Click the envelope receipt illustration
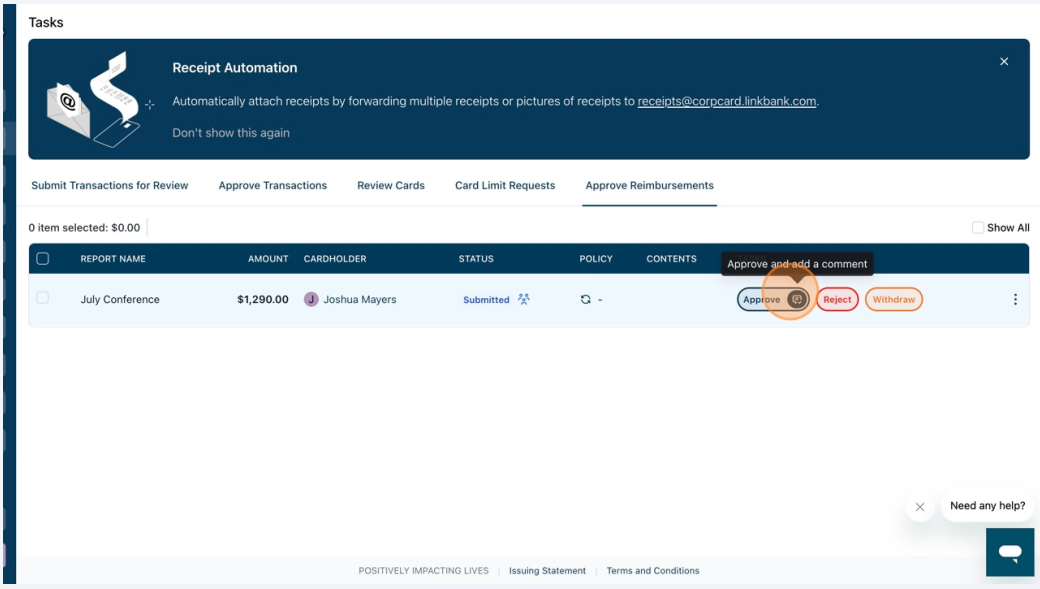 tap(94, 99)
